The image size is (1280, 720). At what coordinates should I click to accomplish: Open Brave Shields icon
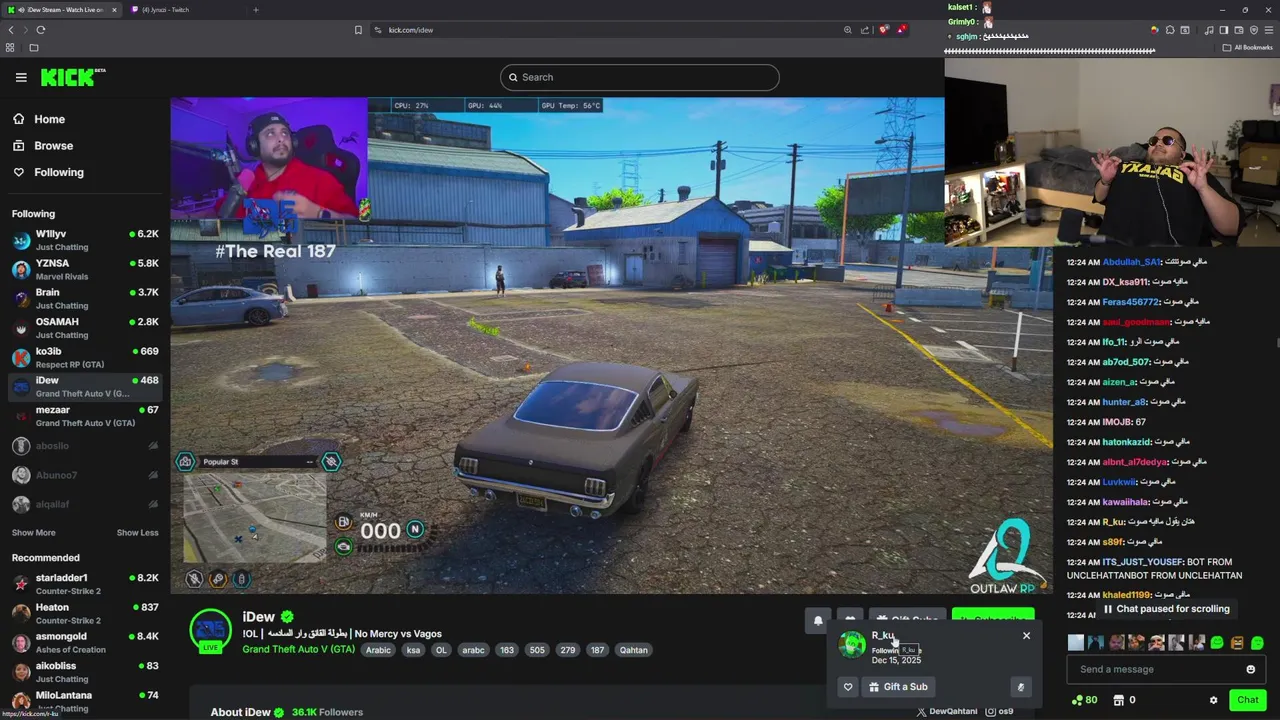(x=883, y=30)
